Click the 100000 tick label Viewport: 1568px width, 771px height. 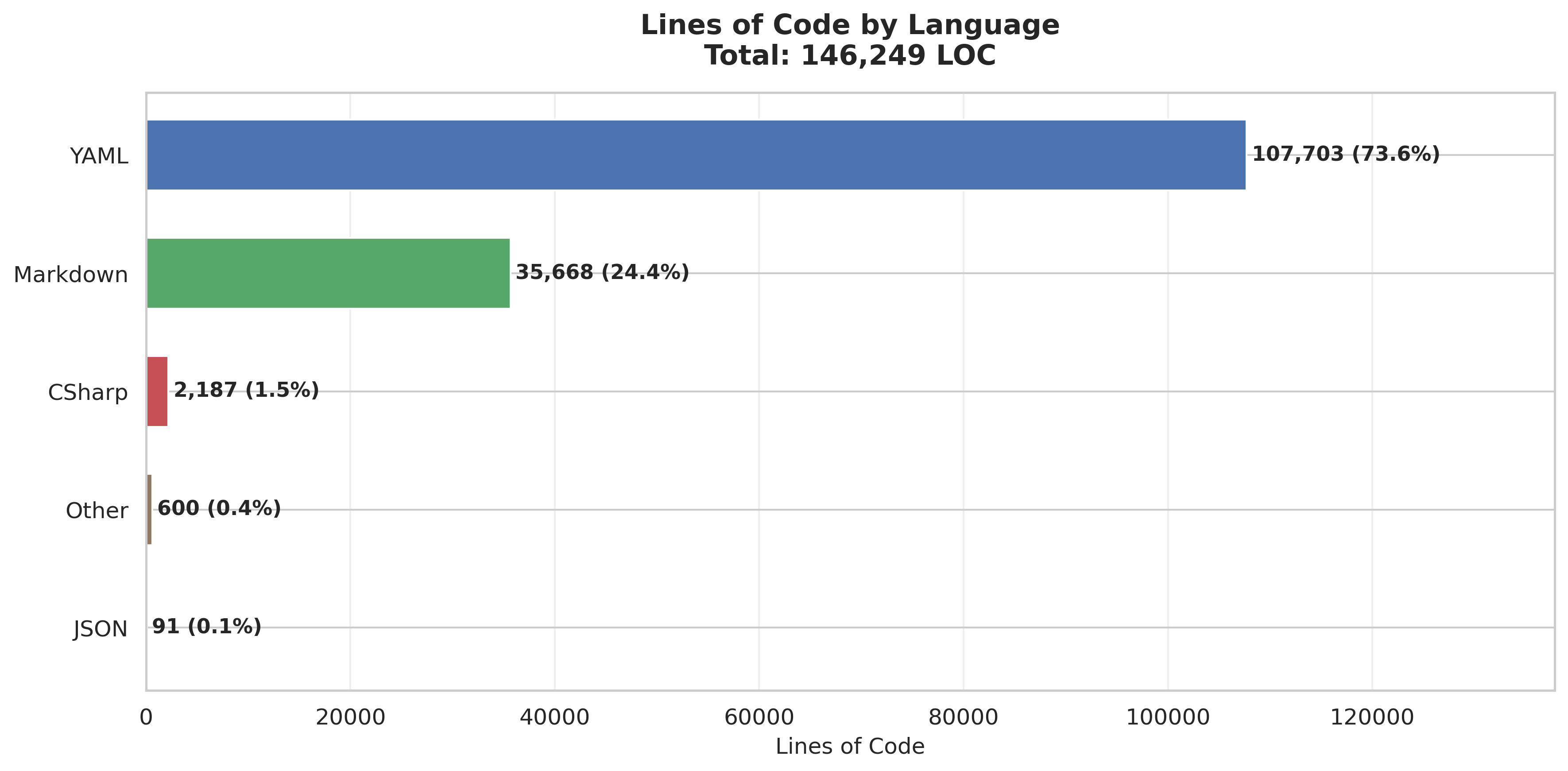1168,717
